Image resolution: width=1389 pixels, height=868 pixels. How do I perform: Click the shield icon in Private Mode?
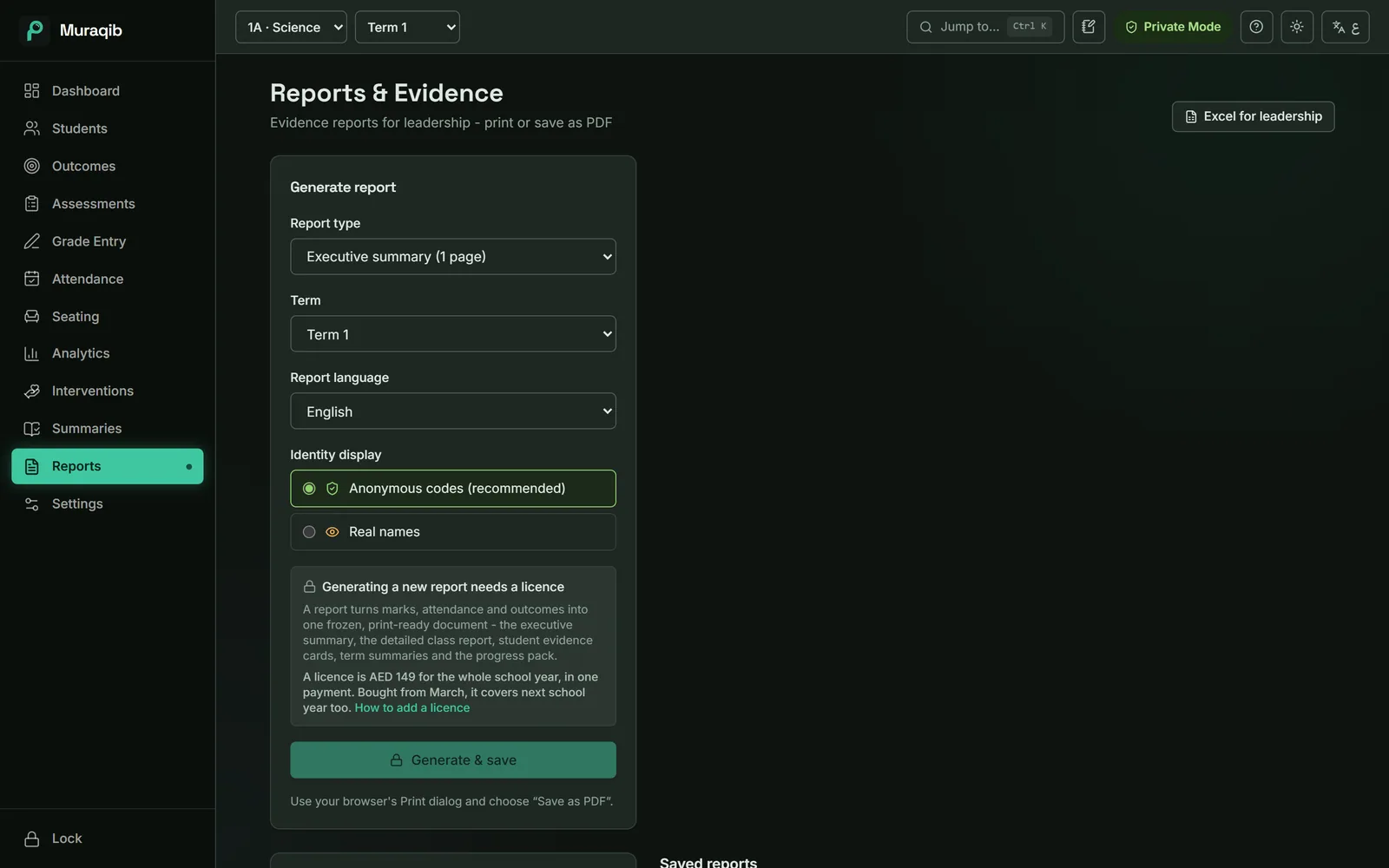pos(1131,27)
